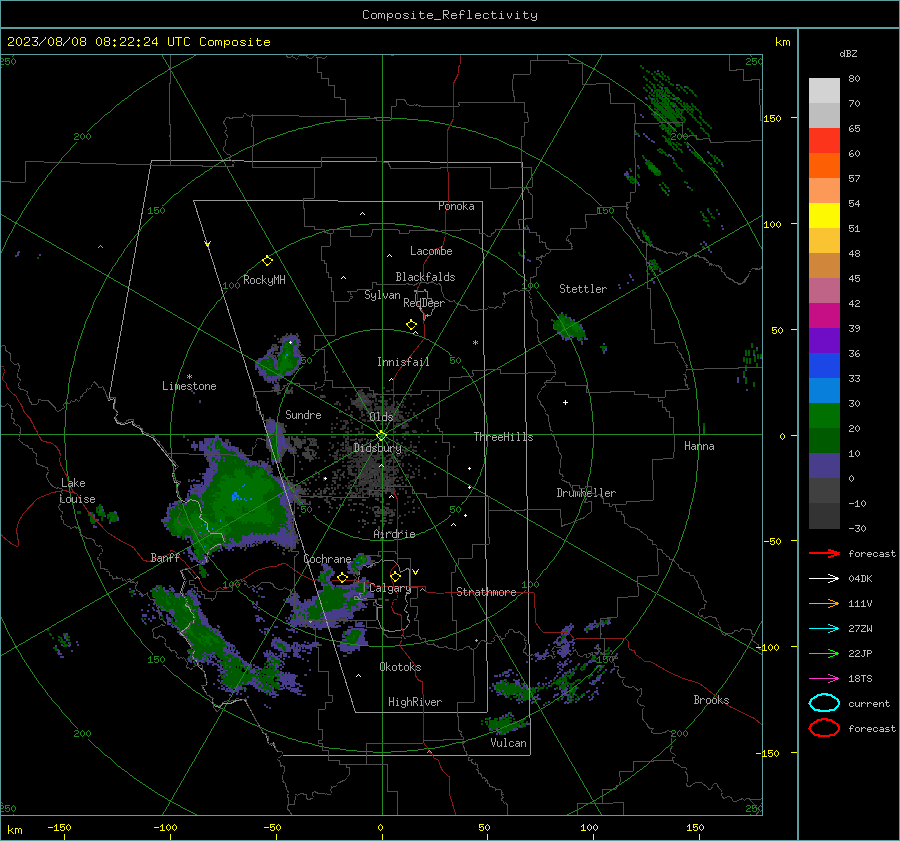Click the Lake Louise label
This screenshot has height=841, width=900.
[77, 491]
